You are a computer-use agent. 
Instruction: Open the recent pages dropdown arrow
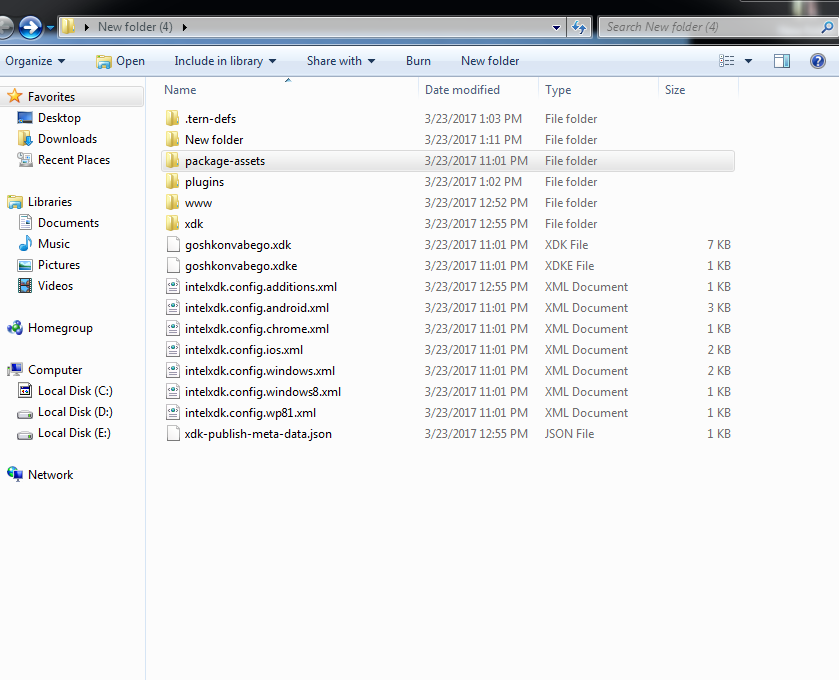pyautogui.click(x=50, y=27)
